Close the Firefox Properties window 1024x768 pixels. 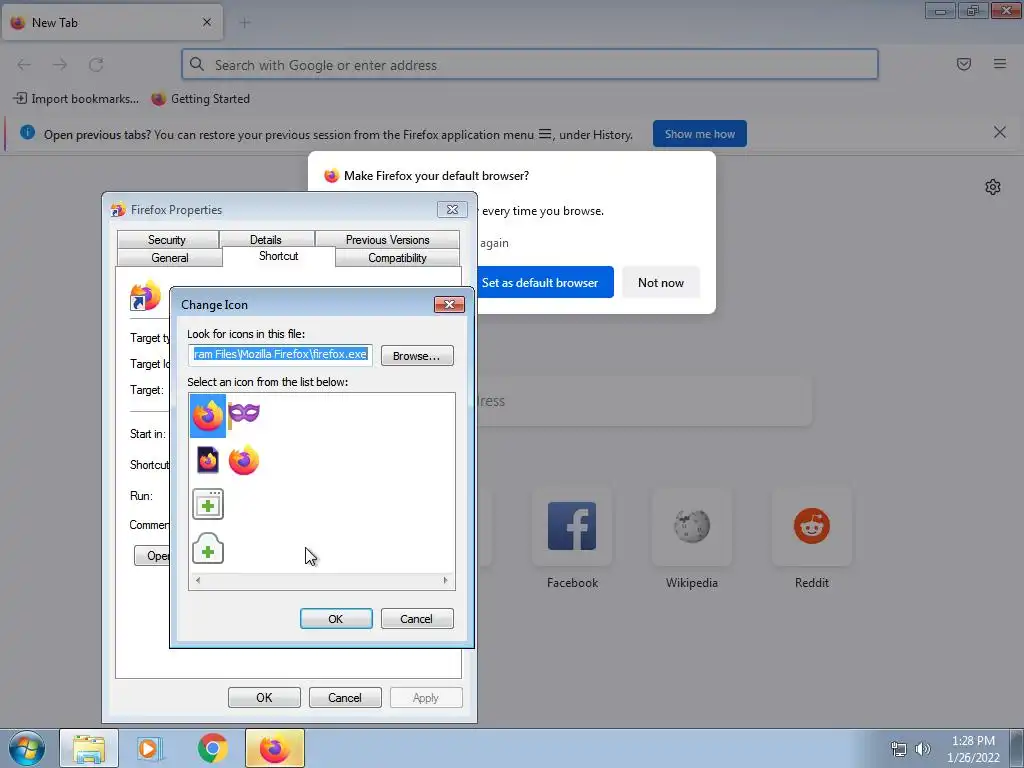(452, 210)
